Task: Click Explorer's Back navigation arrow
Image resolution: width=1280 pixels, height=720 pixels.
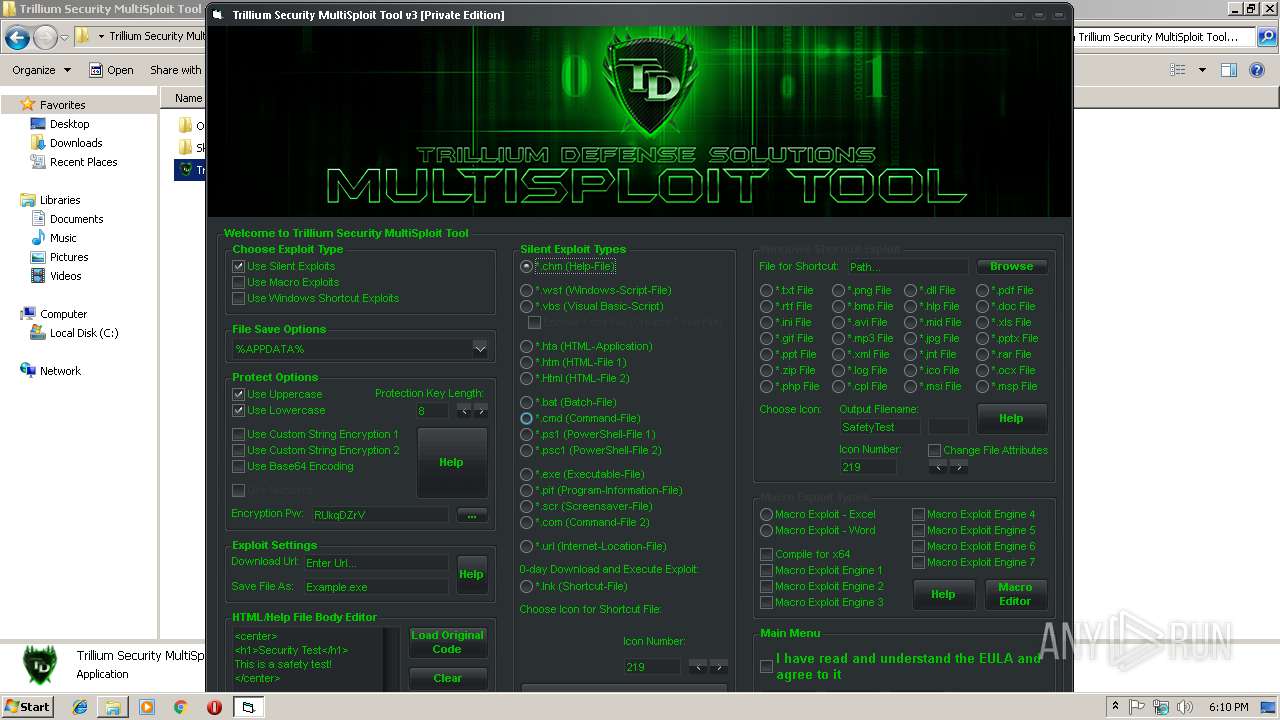Action: coord(17,38)
